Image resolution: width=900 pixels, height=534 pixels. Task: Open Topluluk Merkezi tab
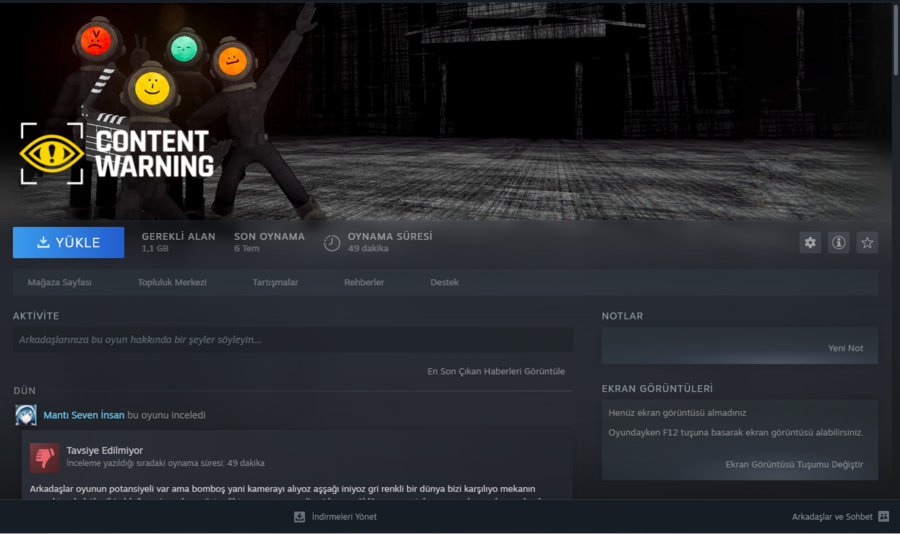pyautogui.click(x=172, y=282)
